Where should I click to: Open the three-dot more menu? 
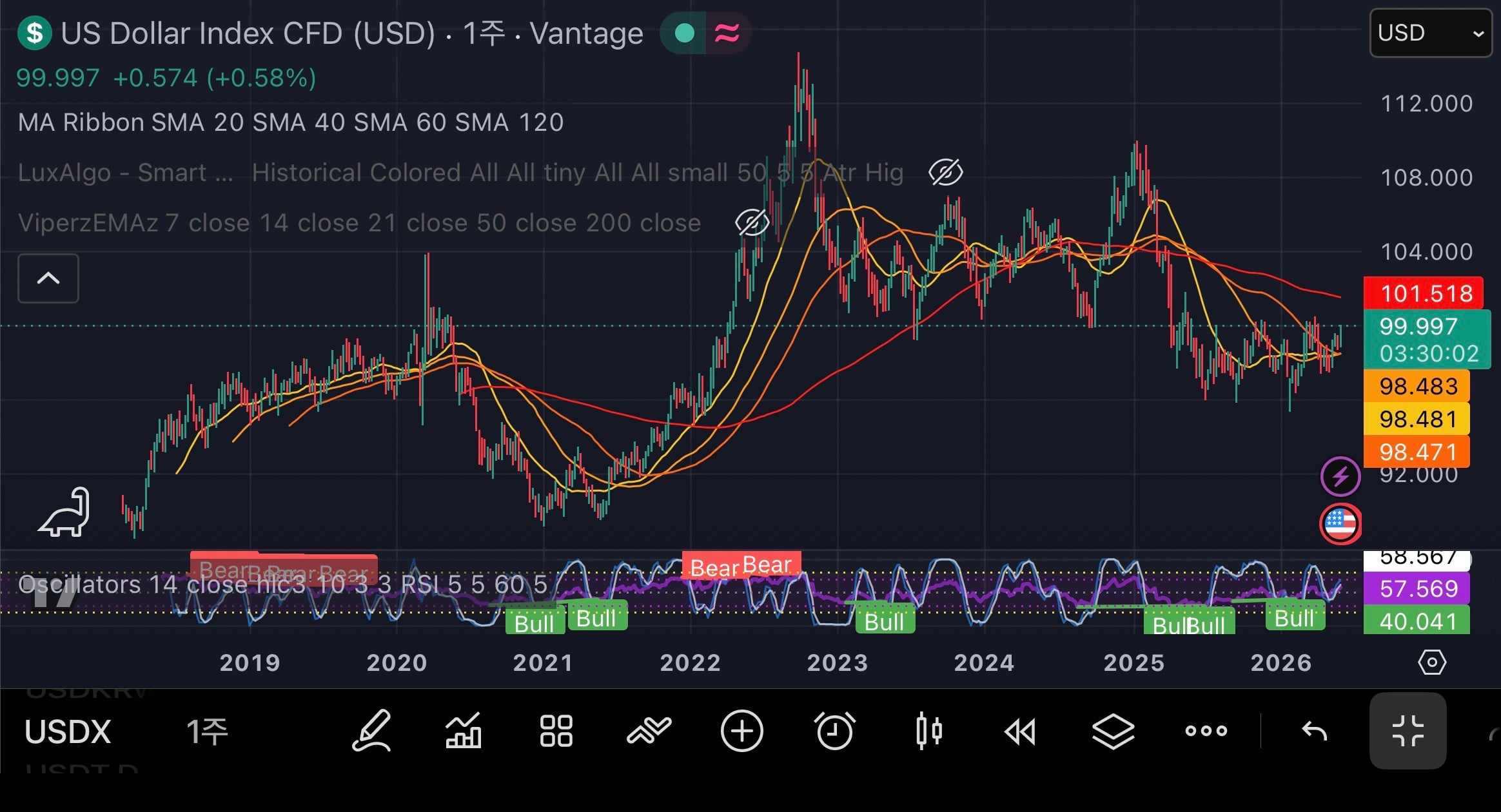tap(1206, 731)
